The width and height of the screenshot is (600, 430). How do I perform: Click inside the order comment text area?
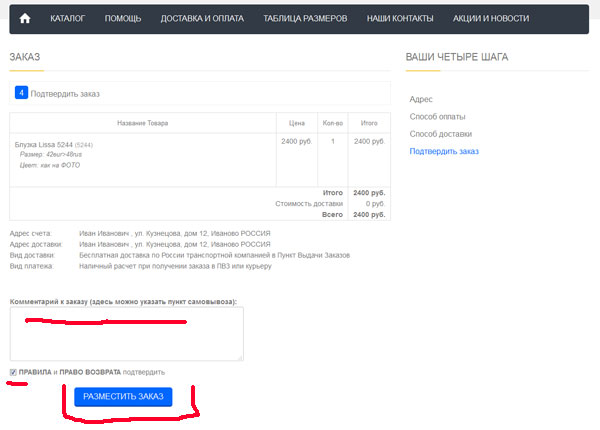pyautogui.click(x=126, y=334)
